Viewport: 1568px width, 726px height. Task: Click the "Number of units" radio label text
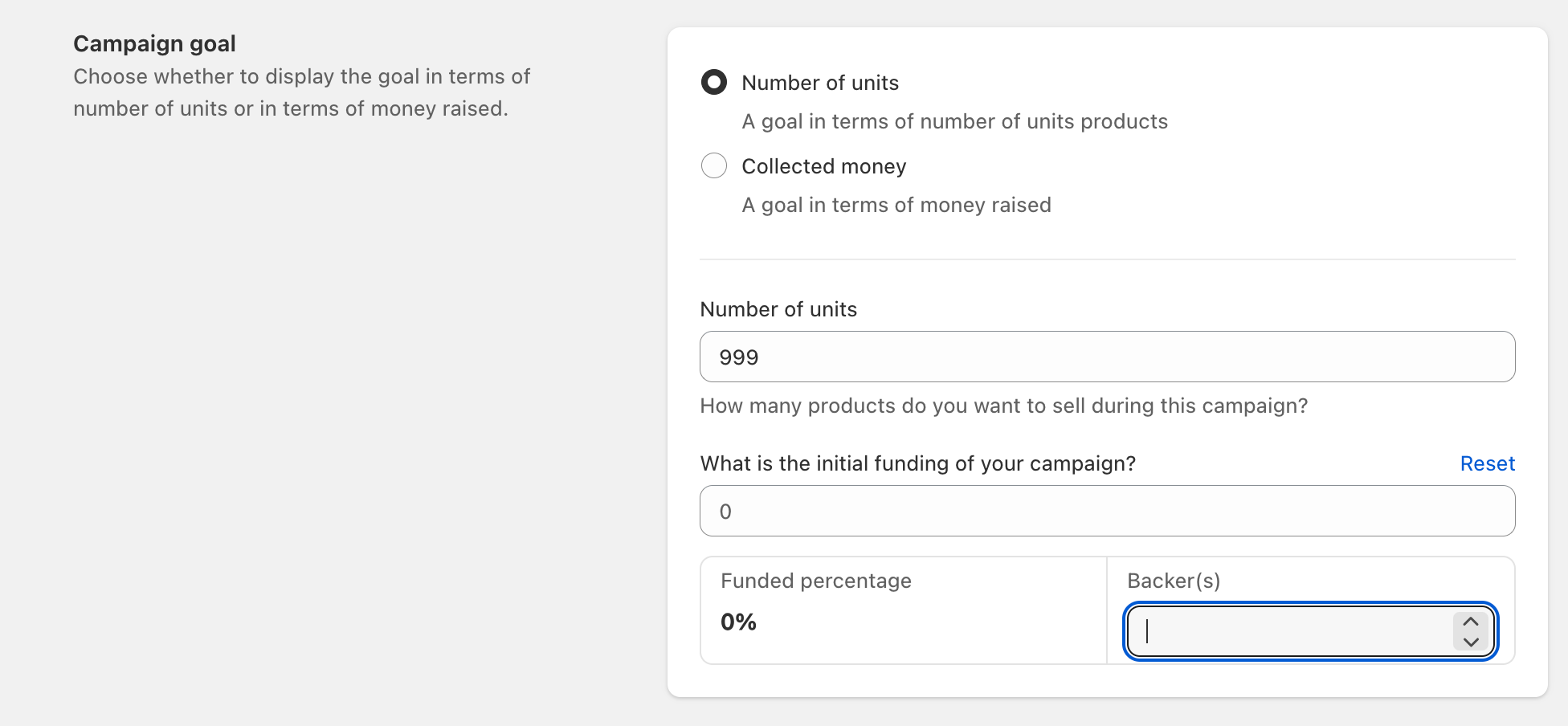pyautogui.click(x=819, y=83)
